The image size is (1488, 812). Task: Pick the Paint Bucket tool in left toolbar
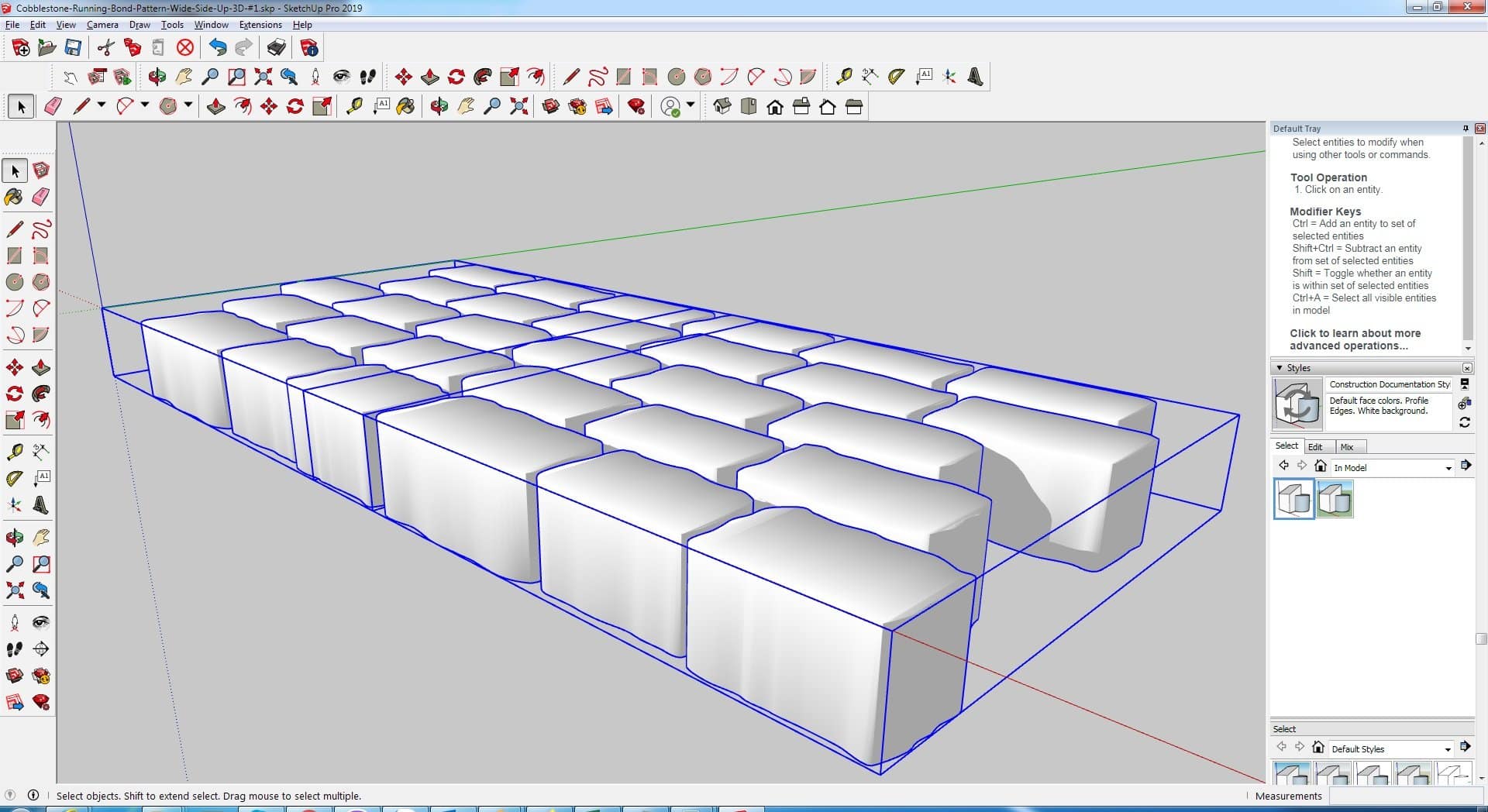pyautogui.click(x=14, y=197)
